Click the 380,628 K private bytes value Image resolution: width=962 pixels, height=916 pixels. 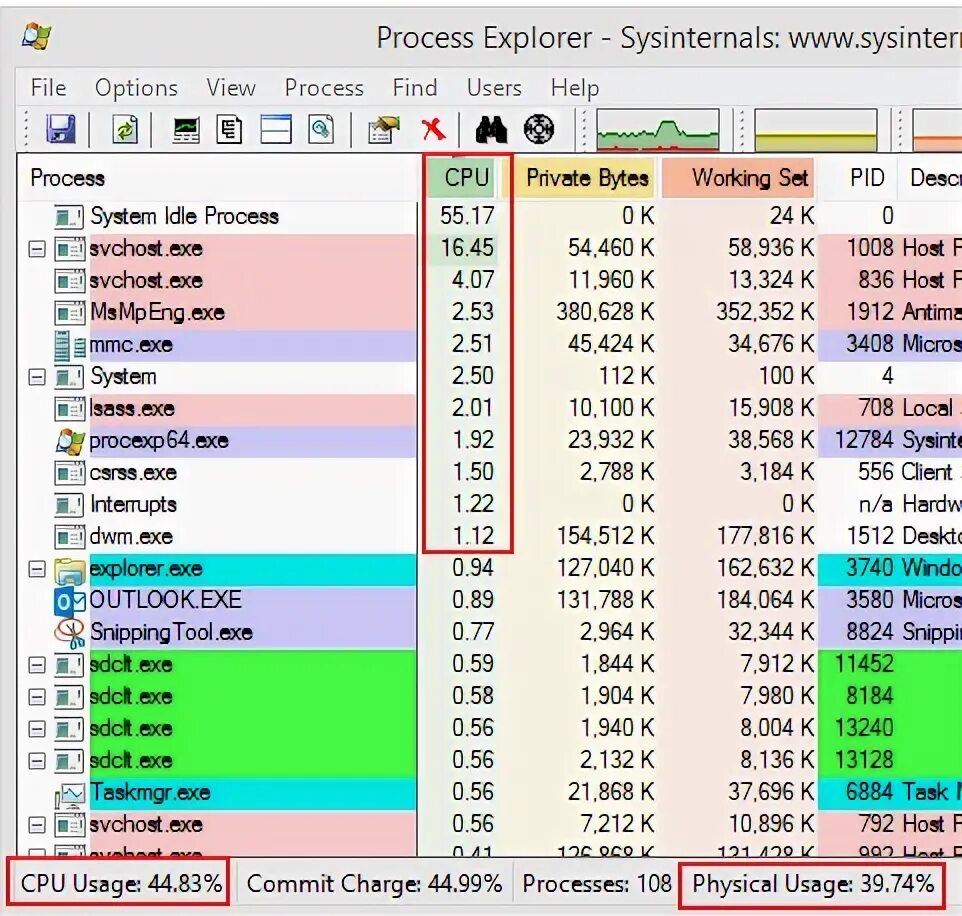point(605,312)
